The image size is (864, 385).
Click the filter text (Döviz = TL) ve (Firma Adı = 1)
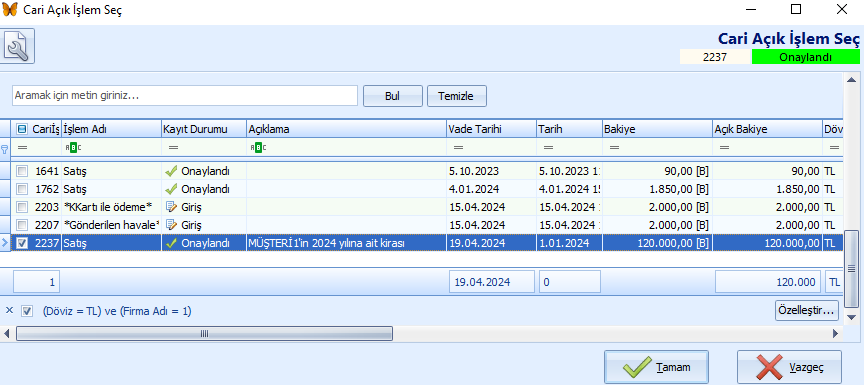[x=117, y=311]
